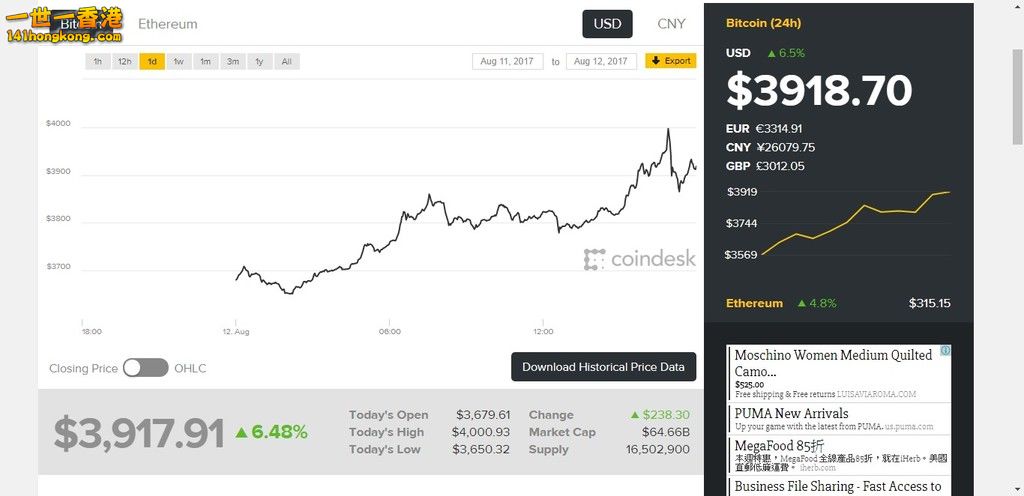
Task: Open the end date field Aug 12, 2017
Action: click(601, 61)
